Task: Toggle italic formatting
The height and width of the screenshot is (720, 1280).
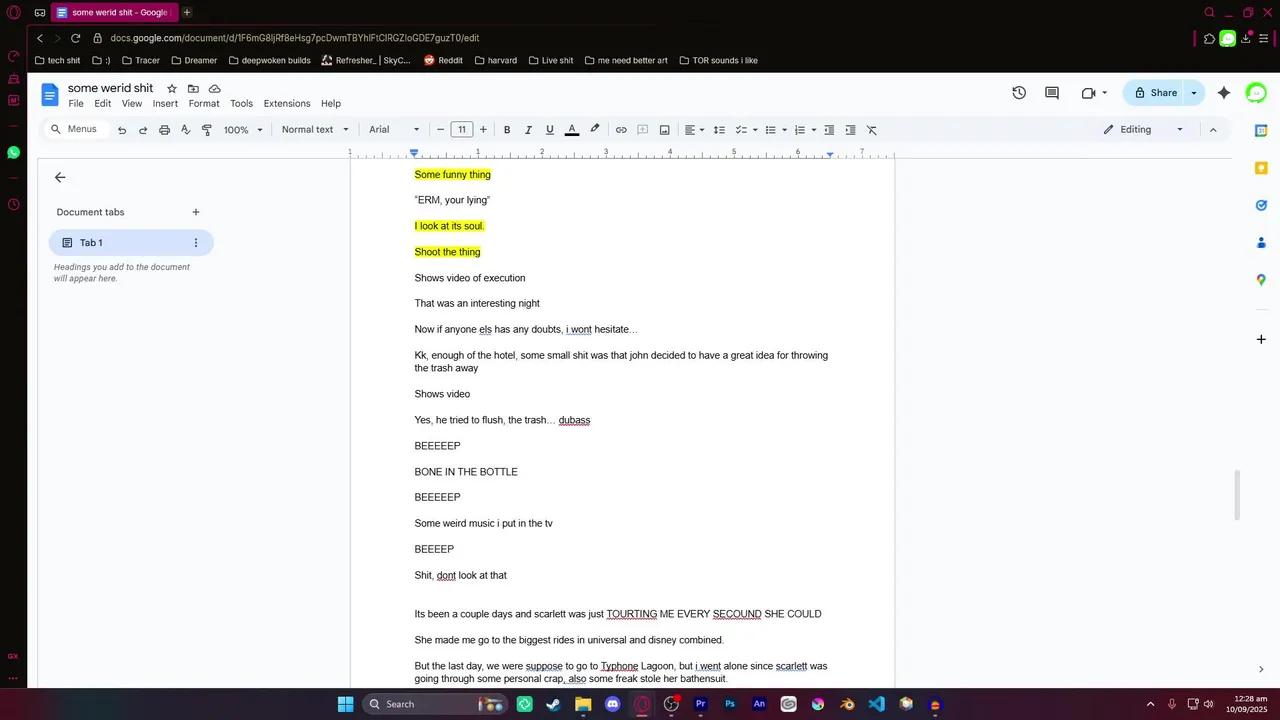Action: (x=528, y=130)
